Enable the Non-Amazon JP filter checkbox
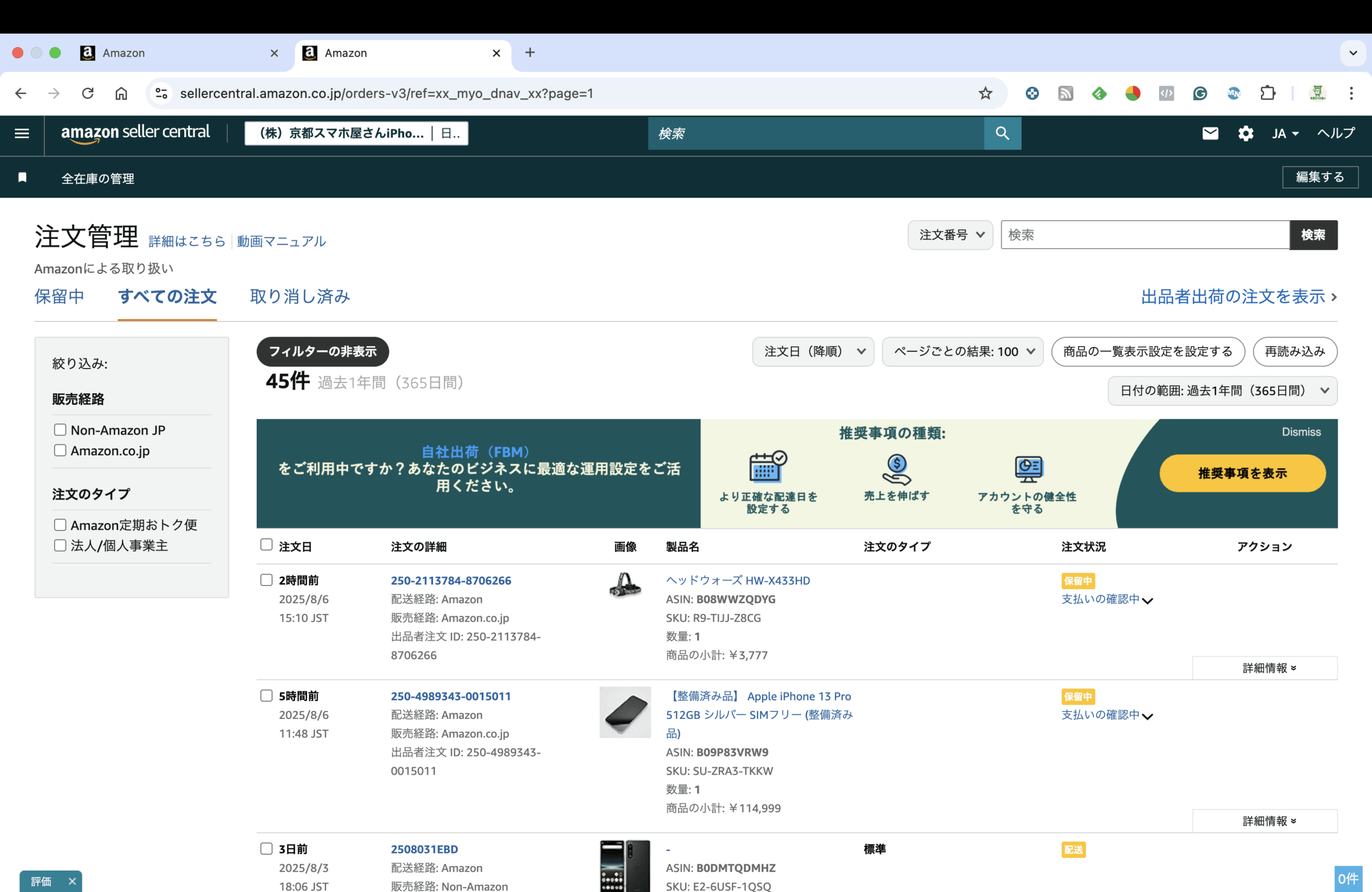Screen dimensions: 1372x892 60,430
